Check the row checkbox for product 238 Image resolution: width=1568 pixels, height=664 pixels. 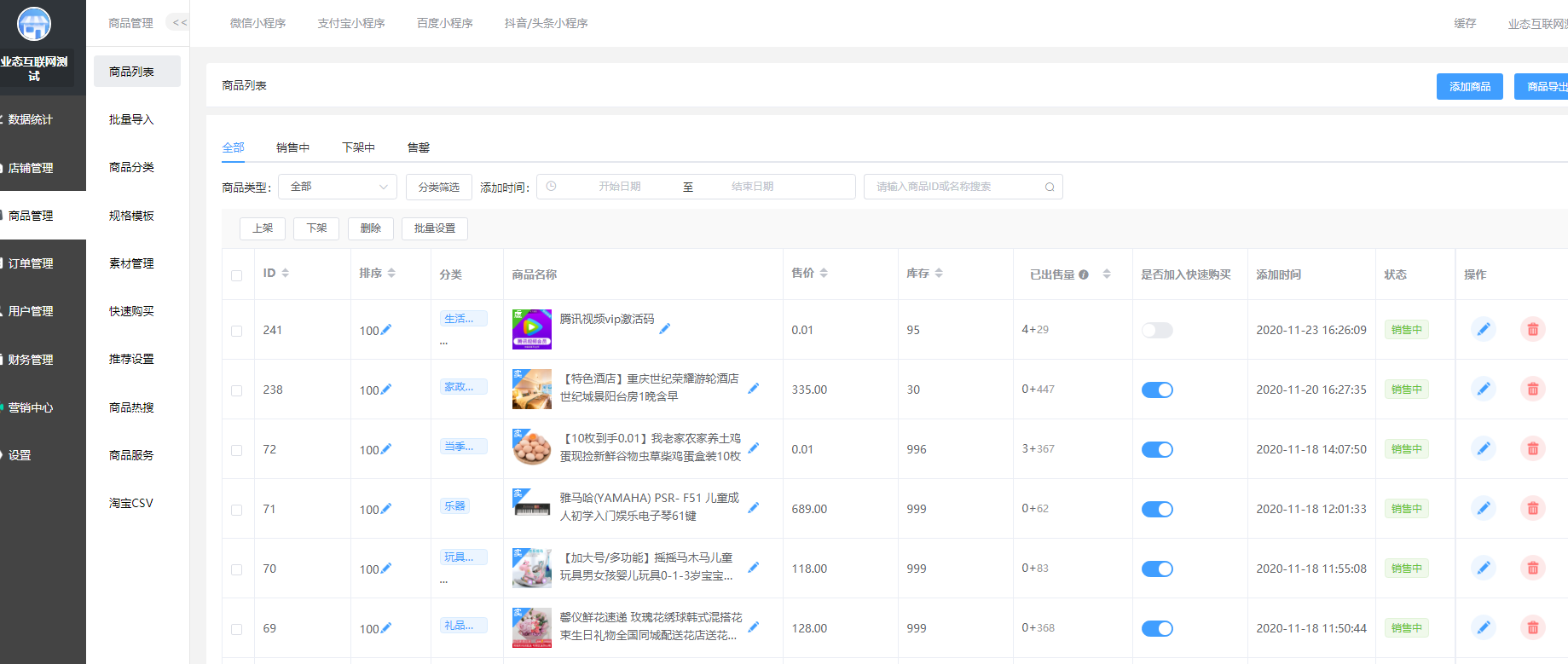point(236,390)
